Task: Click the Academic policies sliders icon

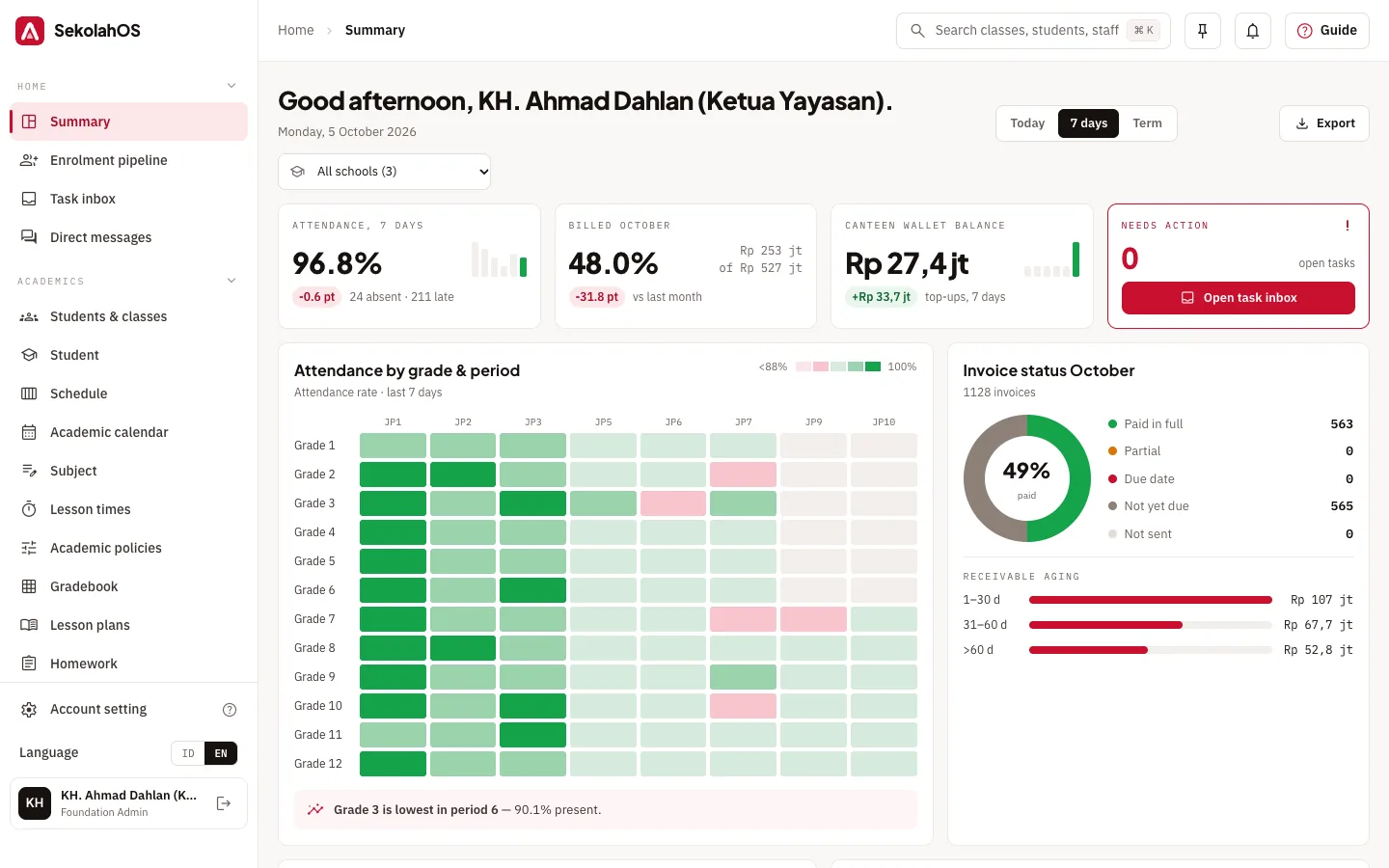Action: (29, 548)
